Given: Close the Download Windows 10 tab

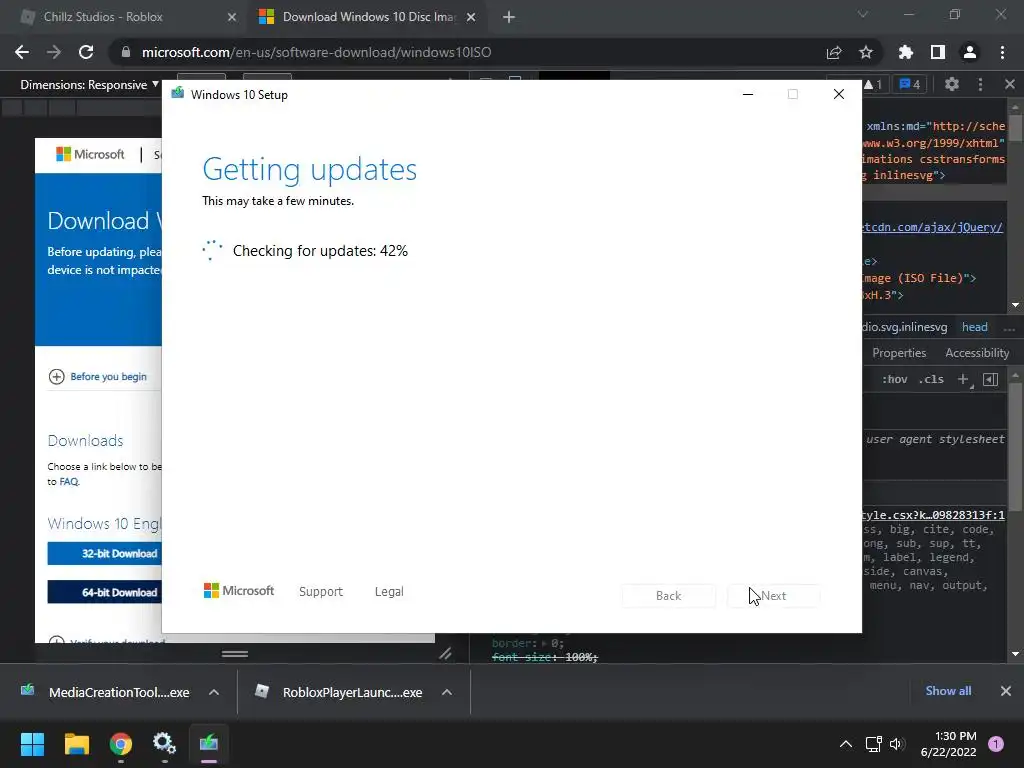Looking at the screenshot, I should coord(471,17).
